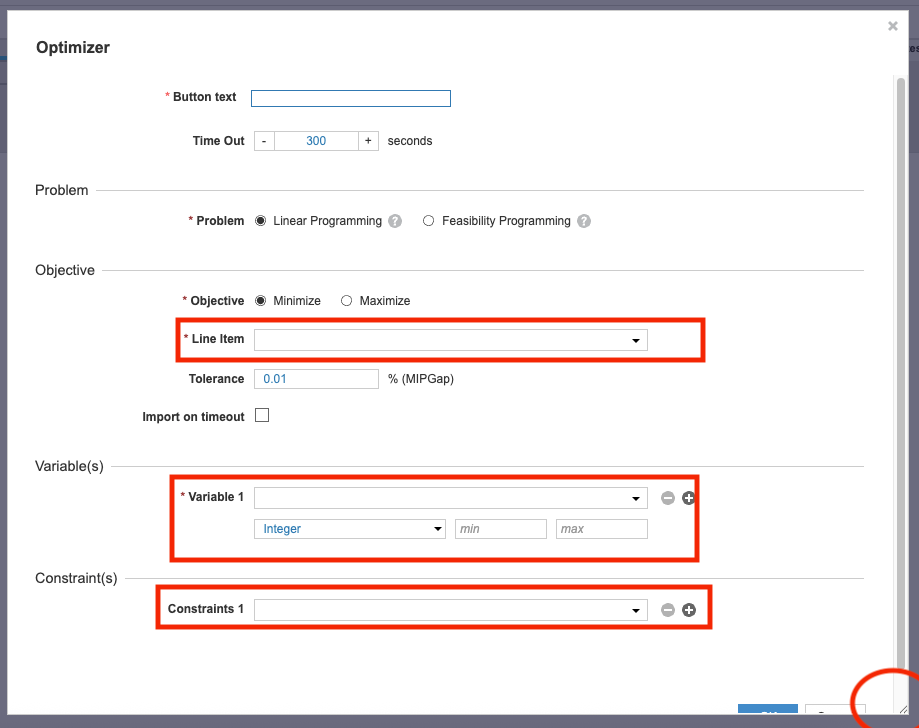Screen dimensions: 919x728
Task: Increase the Time Out value
Action: tap(368, 141)
